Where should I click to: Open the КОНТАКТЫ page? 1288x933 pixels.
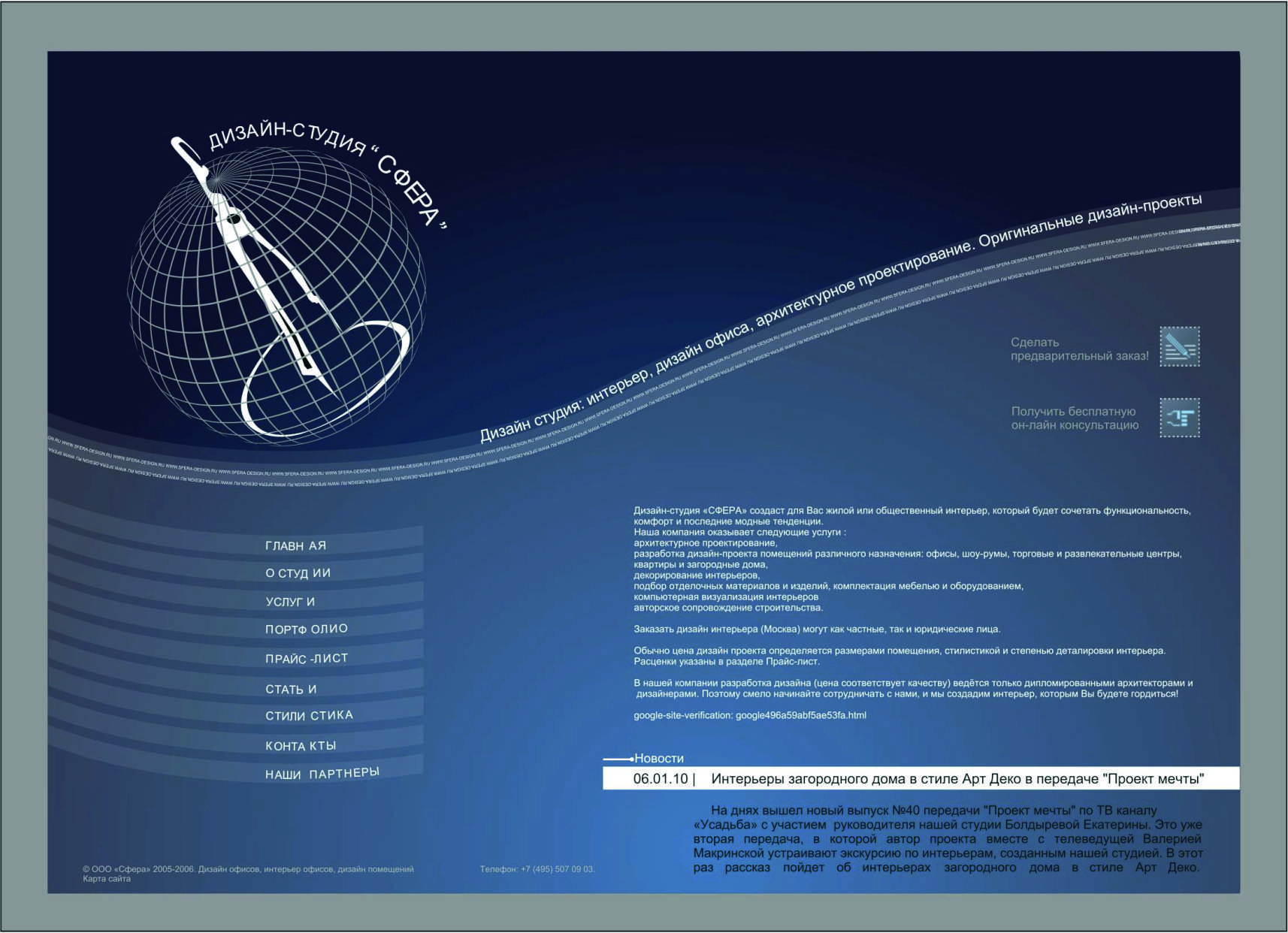coord(301,745)
